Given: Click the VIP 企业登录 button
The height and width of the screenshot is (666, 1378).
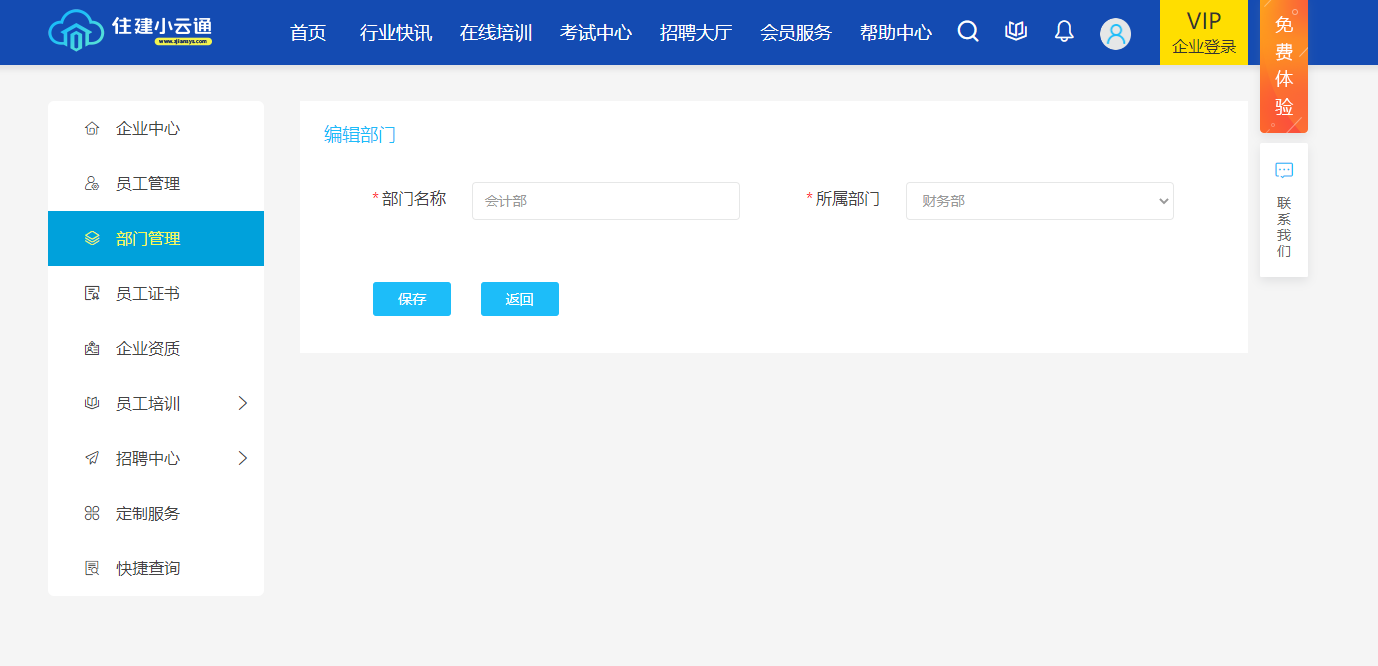Looking at the screenshot, I should (x=1203, y=33).
